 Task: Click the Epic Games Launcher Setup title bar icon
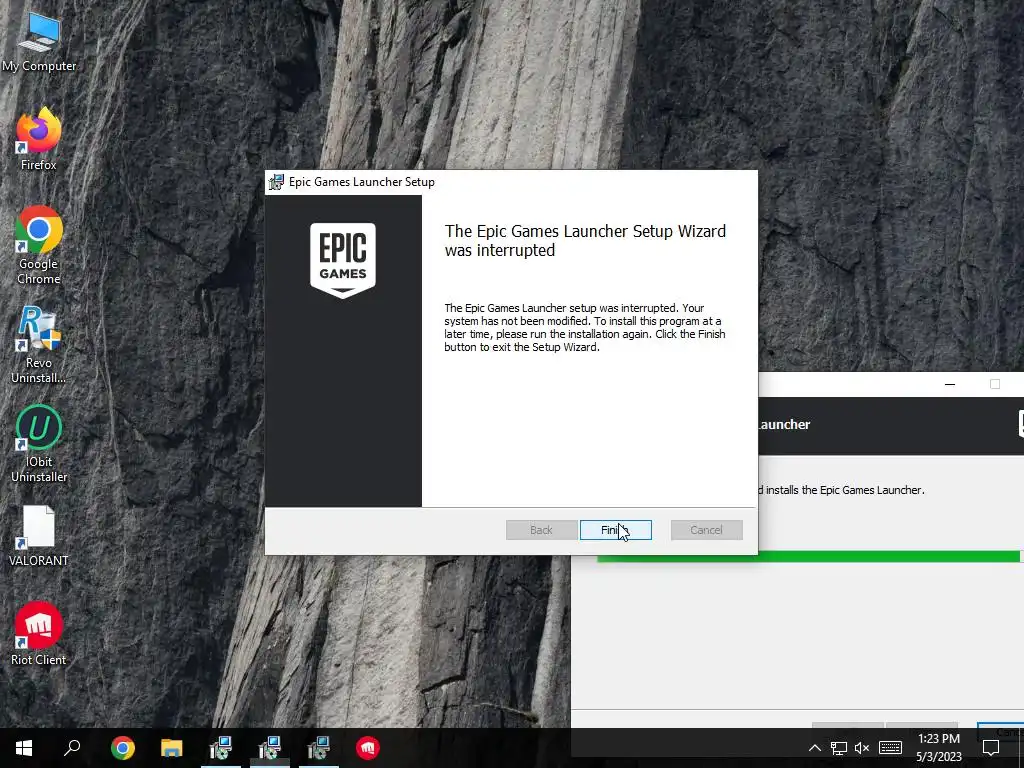coord(277,182)
